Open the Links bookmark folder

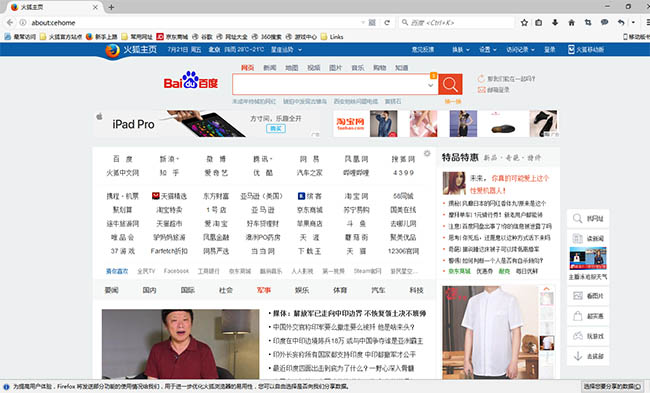[x=332, y=37]
